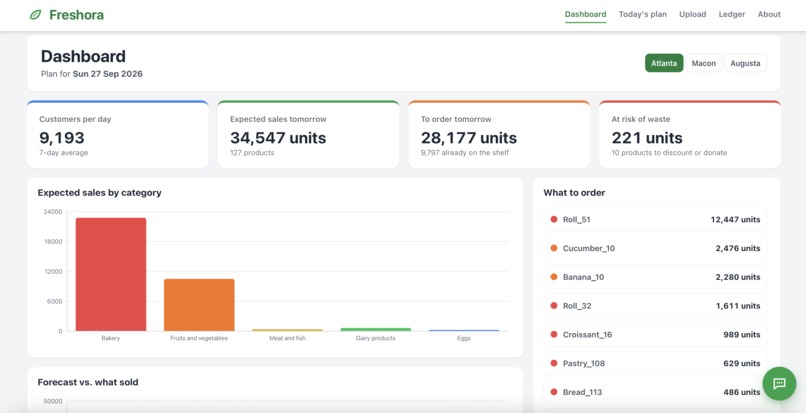Click the red Bakery bar
The image size is (806, 413).
pos(111,275)
